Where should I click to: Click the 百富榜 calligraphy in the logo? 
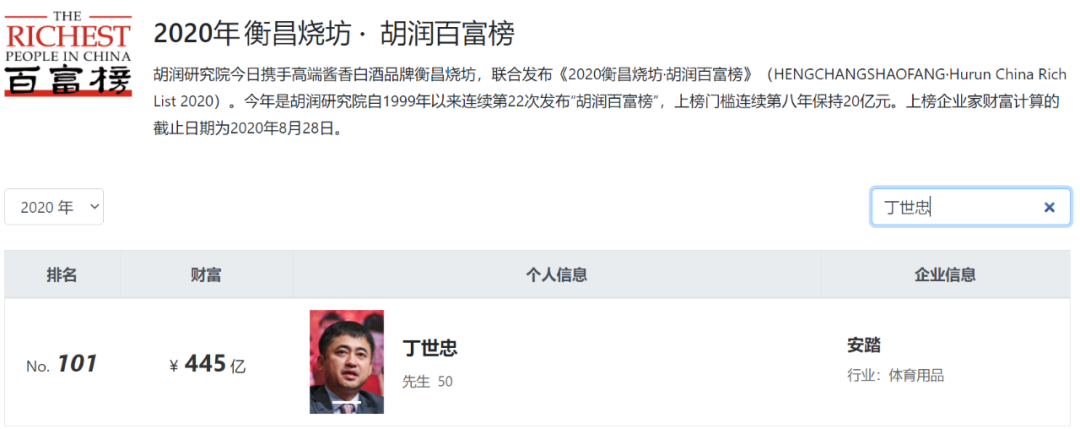(68, 80)
